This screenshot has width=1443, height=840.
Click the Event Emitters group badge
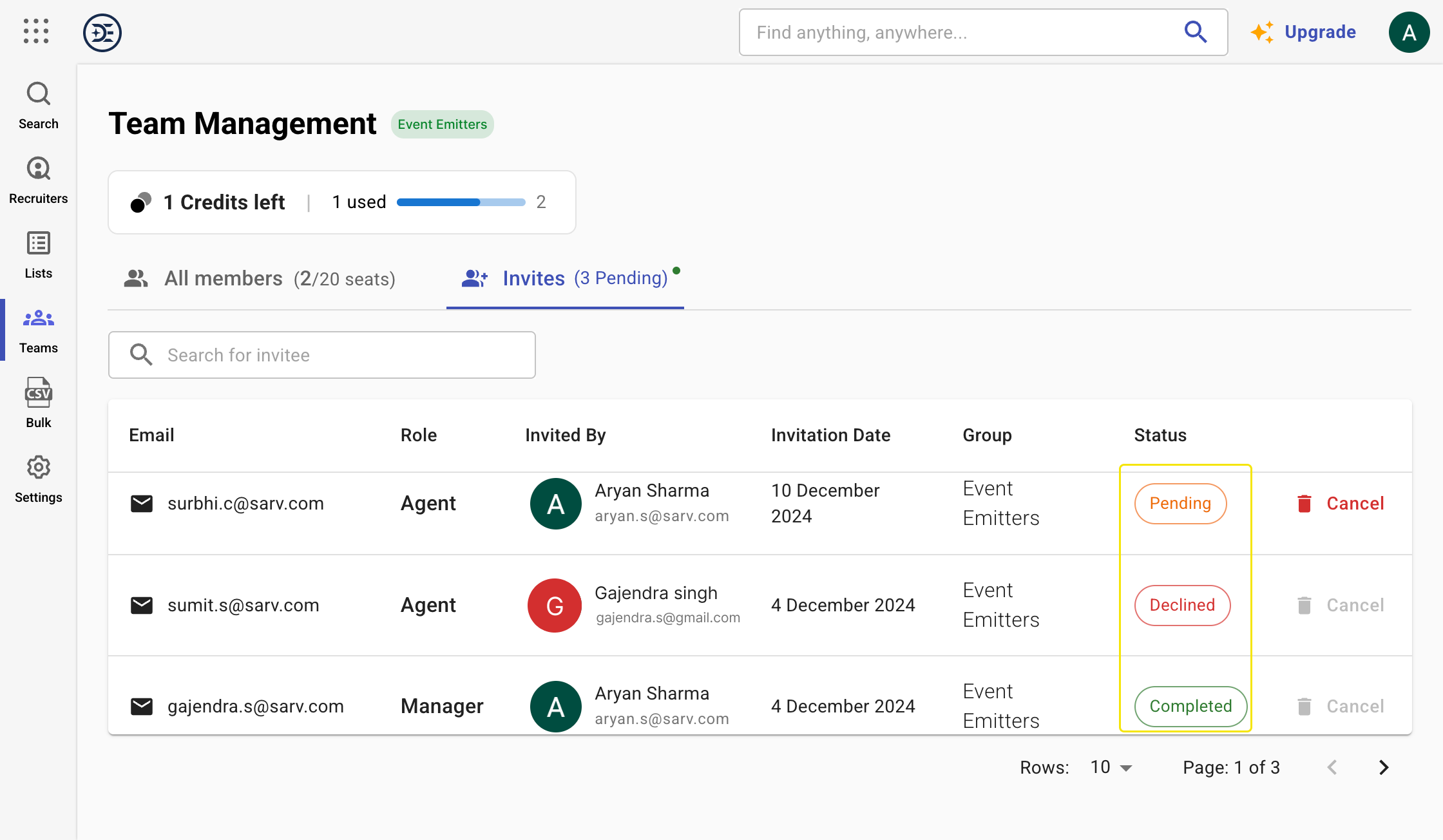tap(442, 124)
